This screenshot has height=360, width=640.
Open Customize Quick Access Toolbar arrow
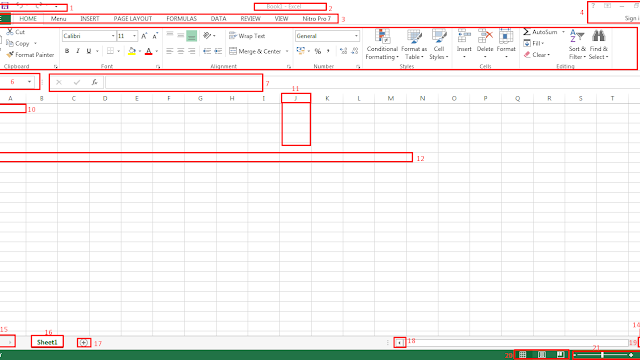pyautogui.click(x=56, y=7)
